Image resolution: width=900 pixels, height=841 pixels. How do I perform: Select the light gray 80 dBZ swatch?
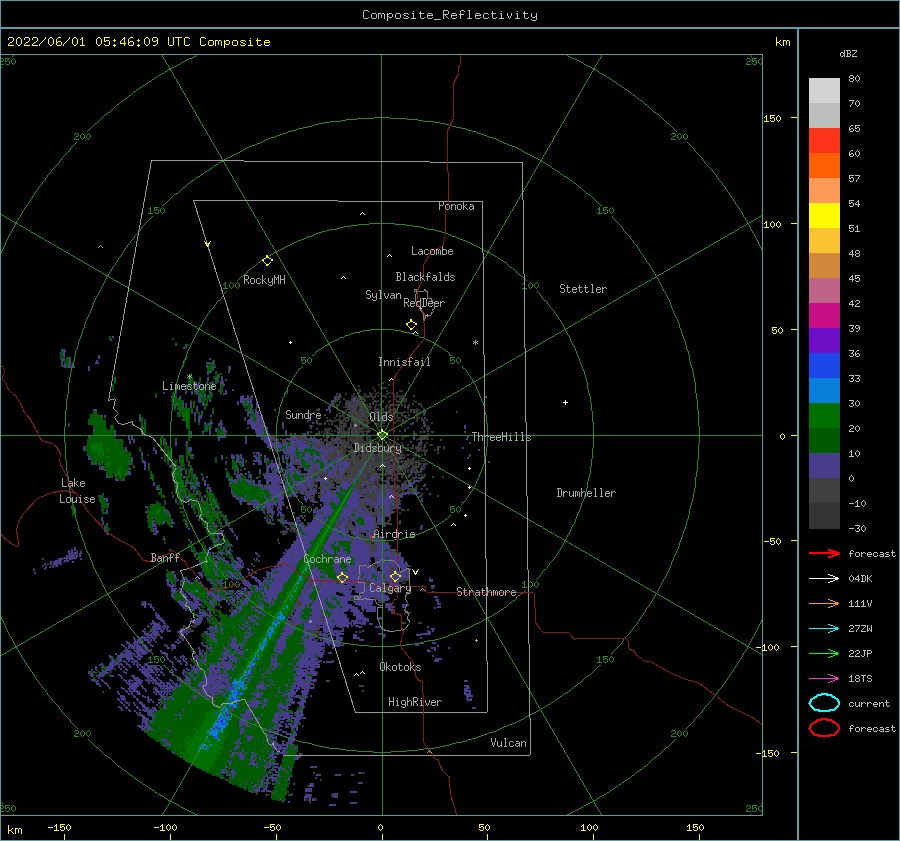pos(824,90)
